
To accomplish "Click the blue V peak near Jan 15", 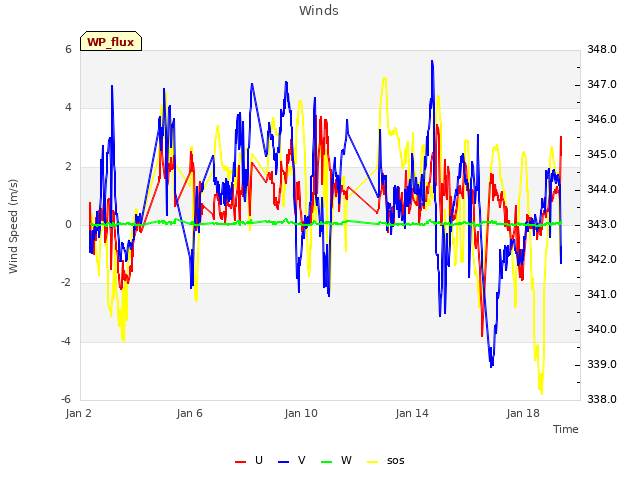I will 432,61.
